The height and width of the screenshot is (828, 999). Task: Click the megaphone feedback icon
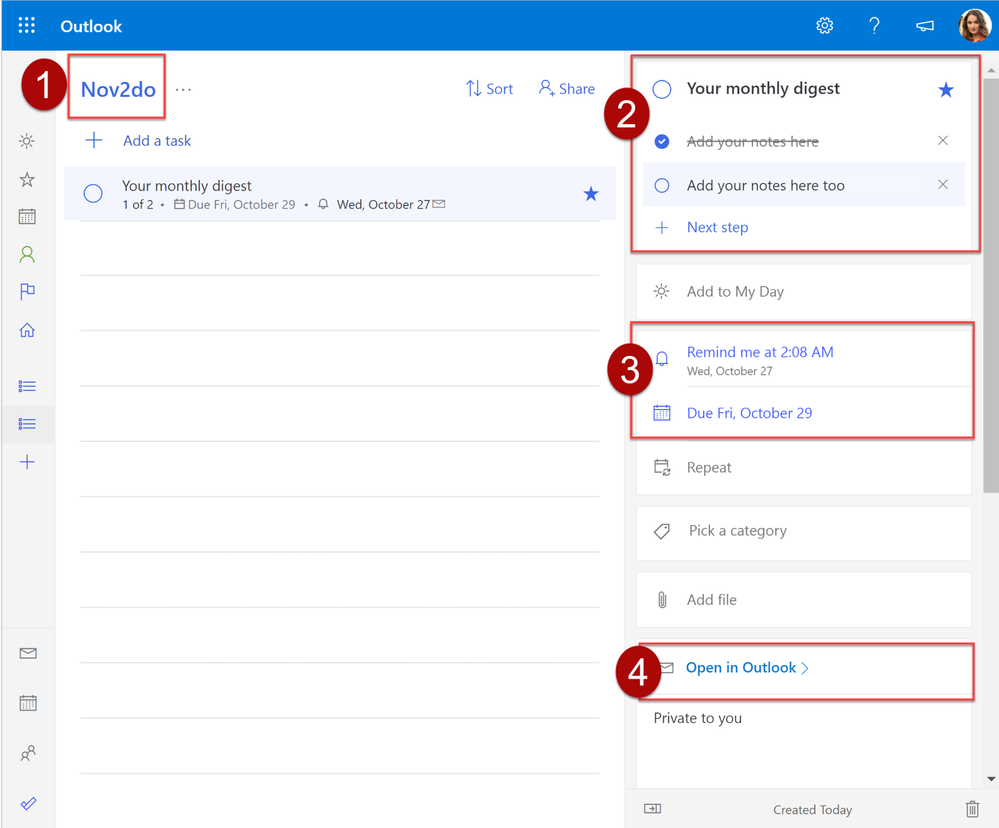(x=924, y=25)
